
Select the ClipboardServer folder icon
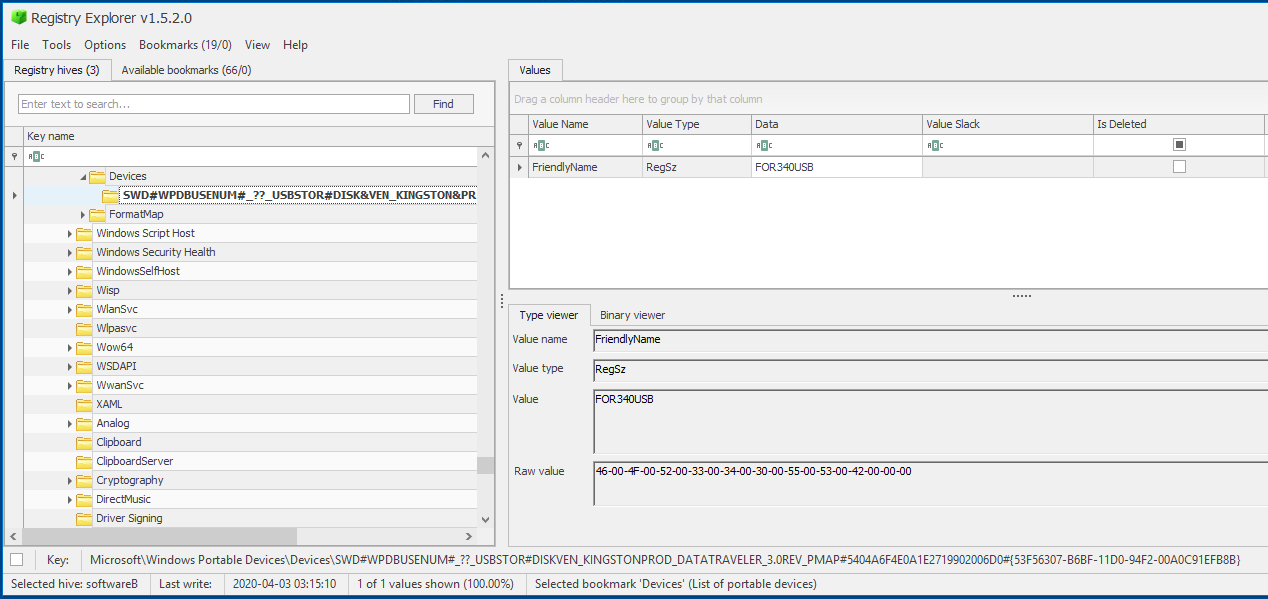pyautogui.click(x=84, y=462)
